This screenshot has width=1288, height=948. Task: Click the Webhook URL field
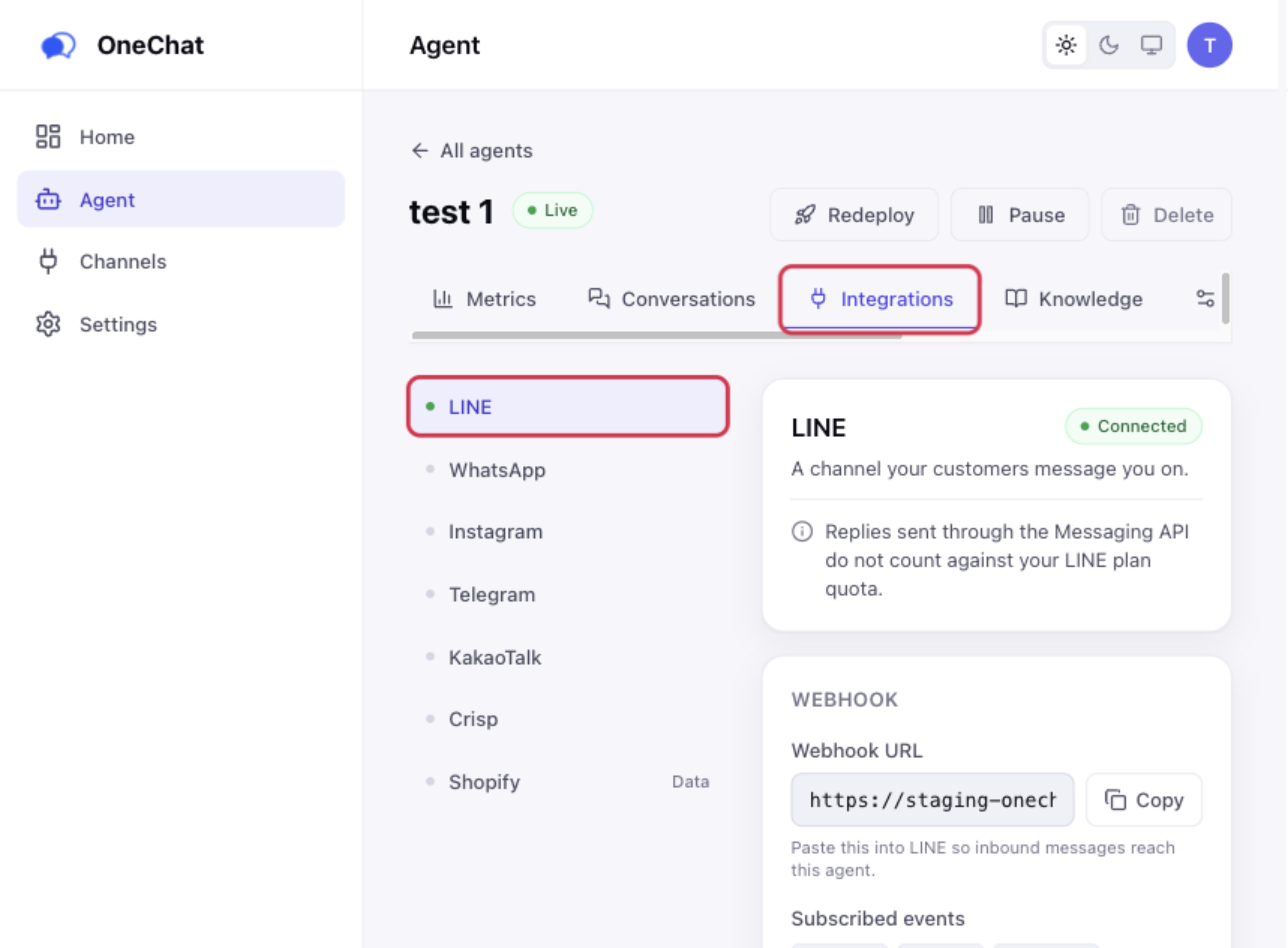933,800
